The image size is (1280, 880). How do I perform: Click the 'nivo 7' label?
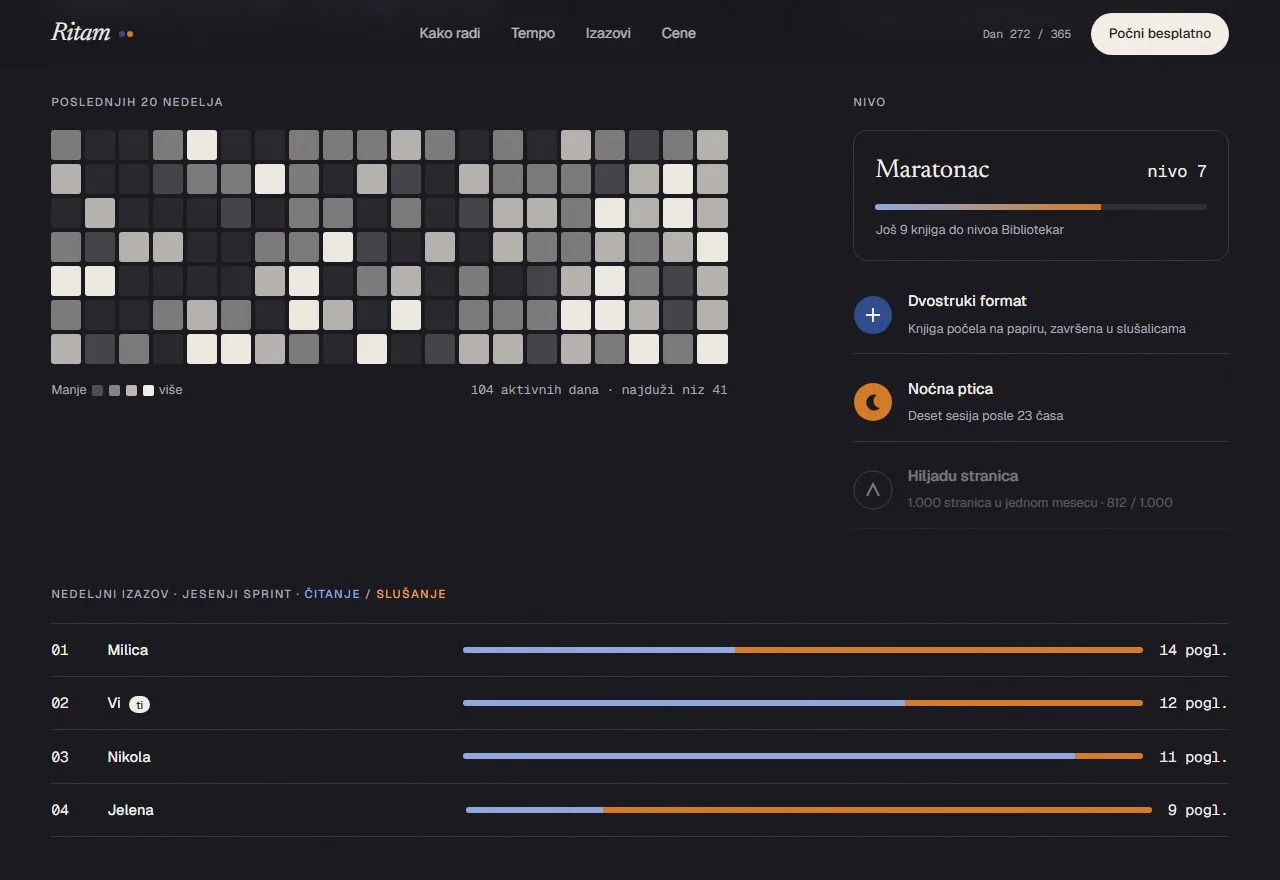[x=1177, y=171]
